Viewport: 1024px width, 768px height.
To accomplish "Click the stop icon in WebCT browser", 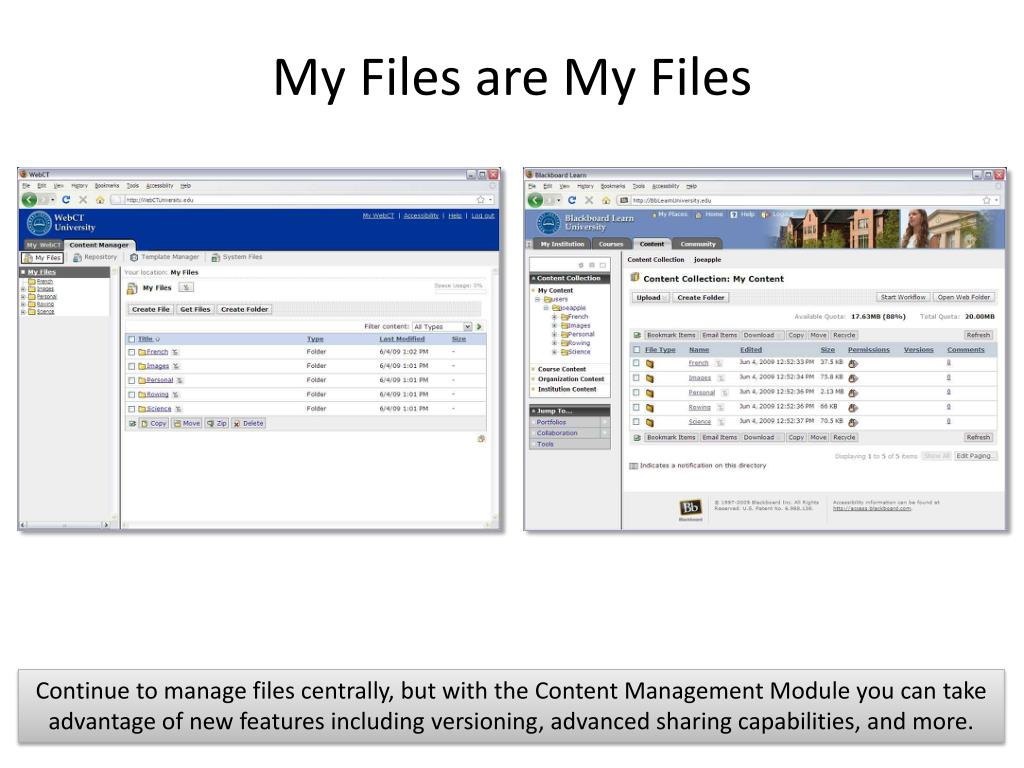I will tap(83, 200).
